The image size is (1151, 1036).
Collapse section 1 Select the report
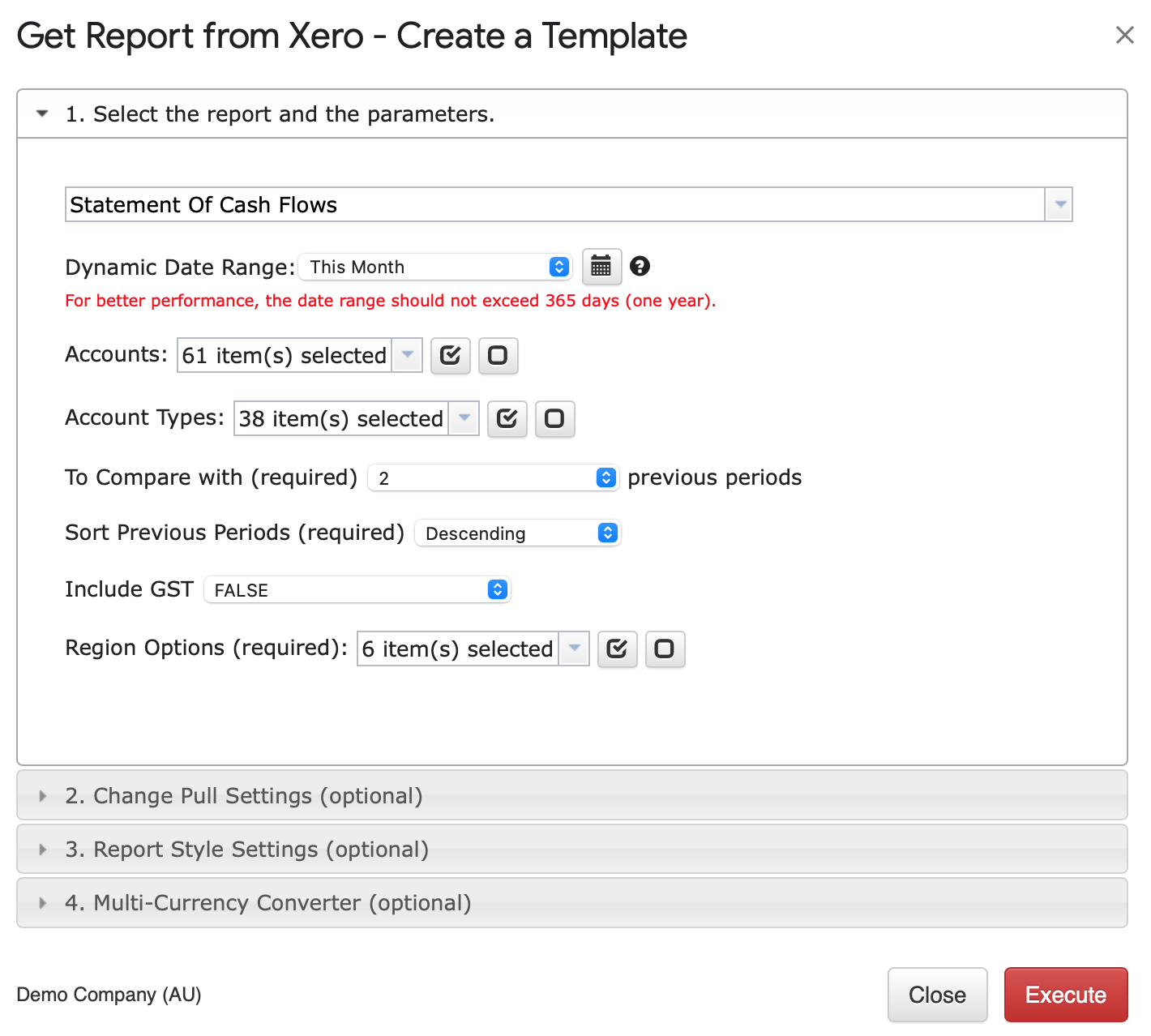pos(571,114)
